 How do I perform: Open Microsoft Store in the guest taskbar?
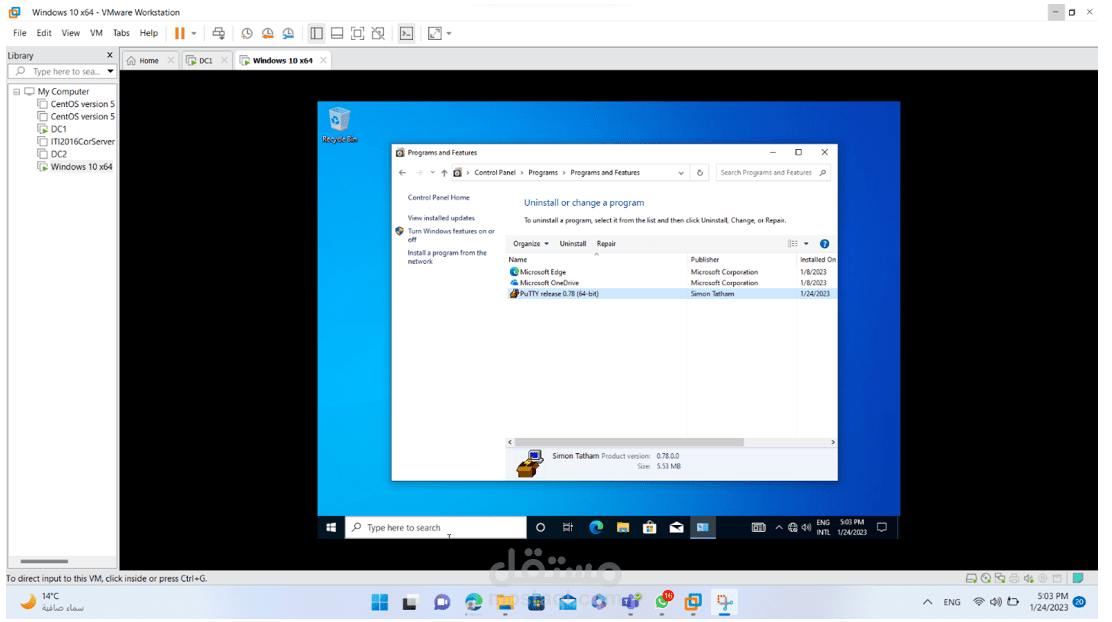649,528
